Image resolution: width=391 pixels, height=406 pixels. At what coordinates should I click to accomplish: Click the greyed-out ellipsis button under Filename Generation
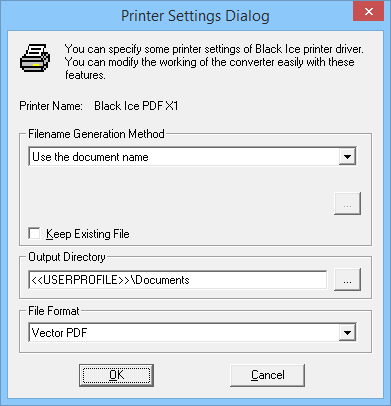coord(347,203)
